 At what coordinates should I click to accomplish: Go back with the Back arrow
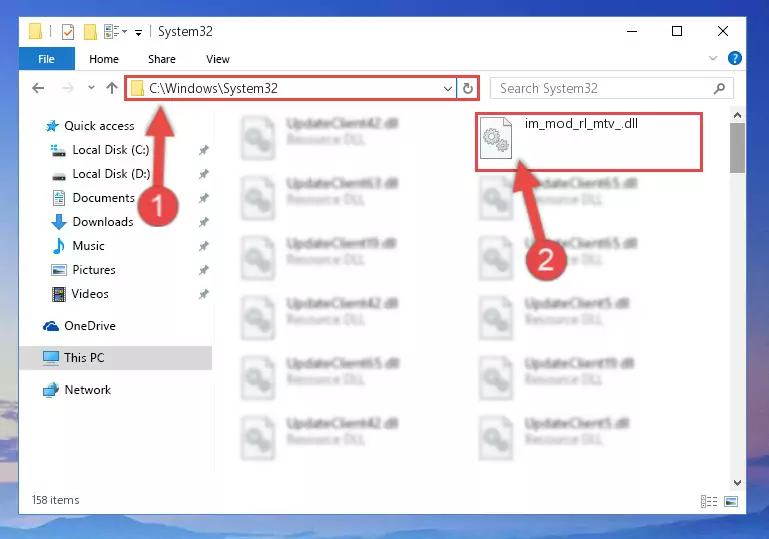point(38,88)
